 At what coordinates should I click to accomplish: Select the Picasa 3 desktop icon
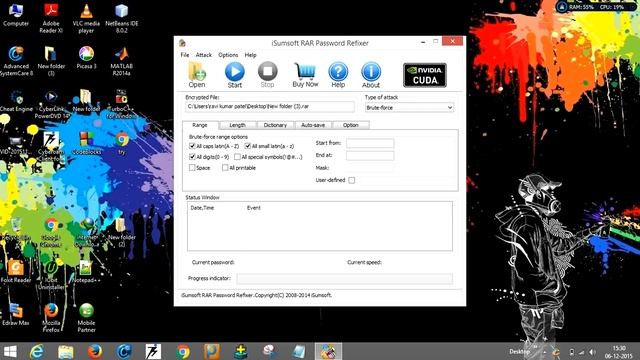click(86, 58)
